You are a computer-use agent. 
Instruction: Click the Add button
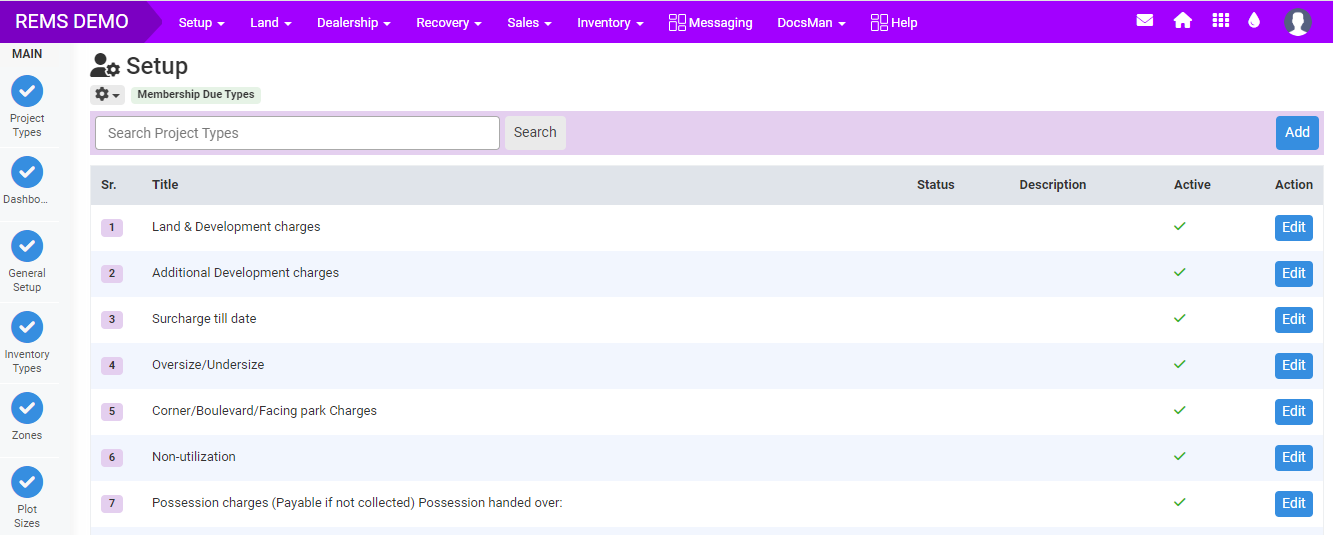(1297, 133)
